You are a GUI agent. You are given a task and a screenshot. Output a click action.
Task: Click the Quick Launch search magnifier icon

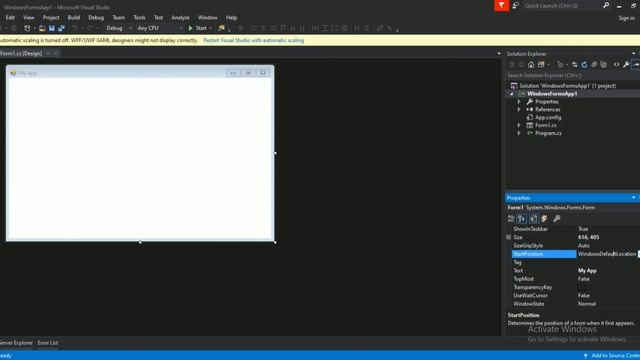[606, 5]
